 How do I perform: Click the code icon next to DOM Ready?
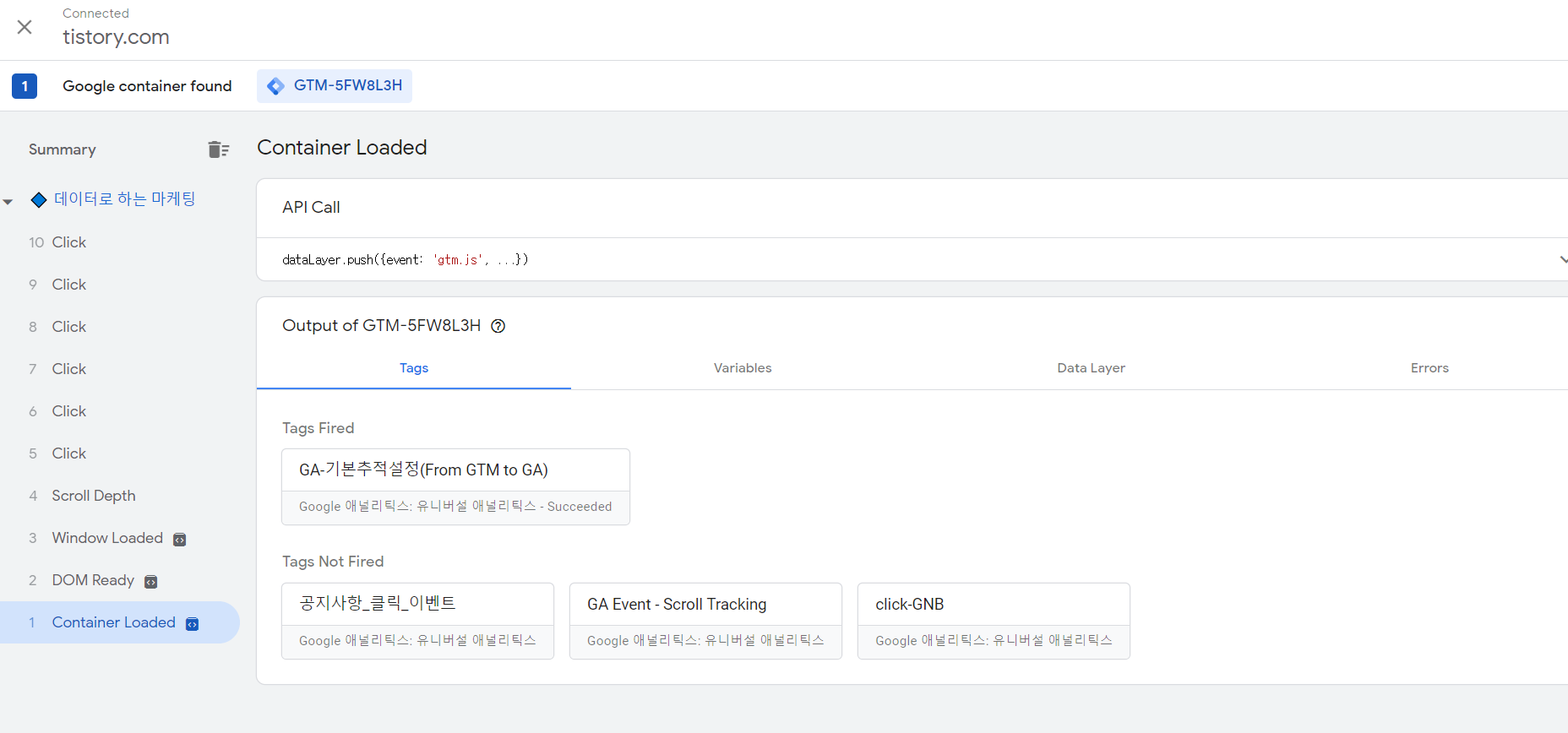(x=150, y=582)
